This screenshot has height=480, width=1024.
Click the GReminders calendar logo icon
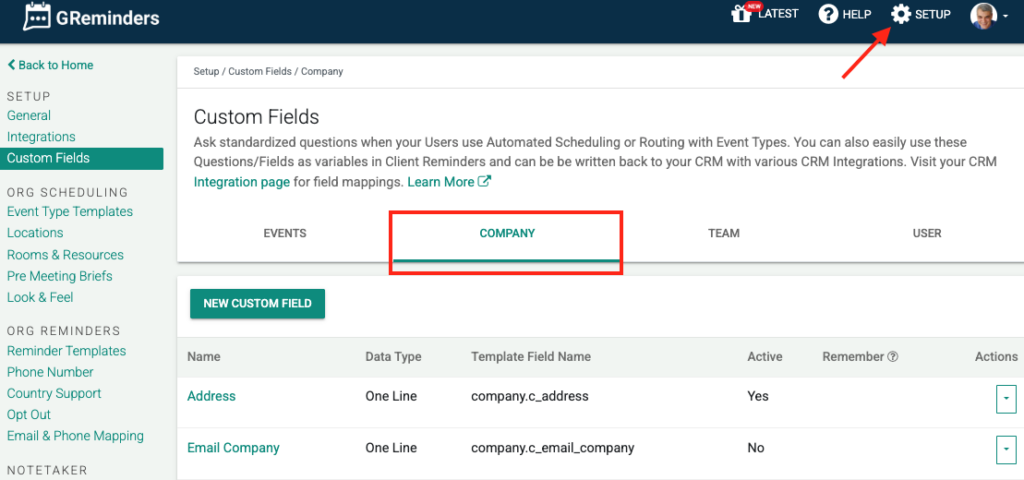point(38,17)
